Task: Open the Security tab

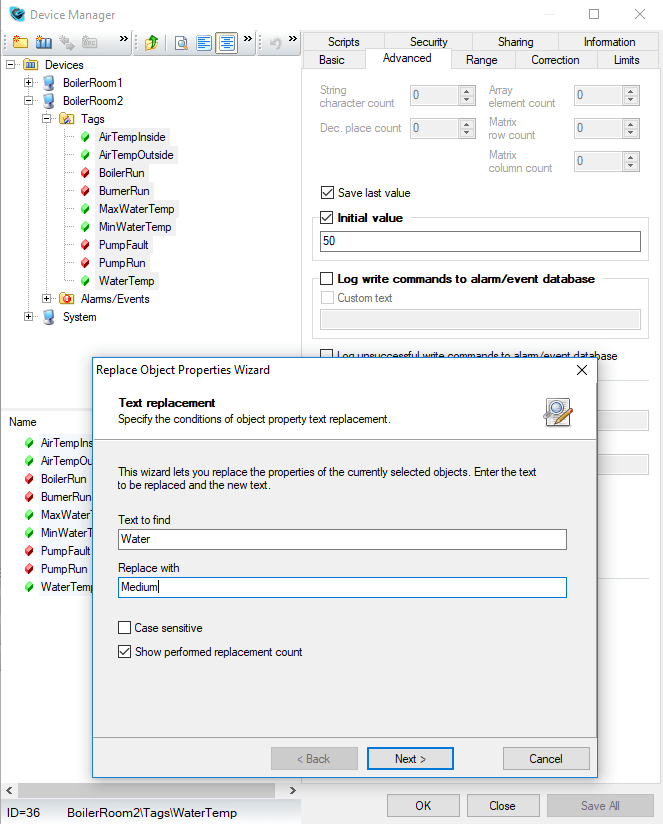Action: (x=428, y=42)
